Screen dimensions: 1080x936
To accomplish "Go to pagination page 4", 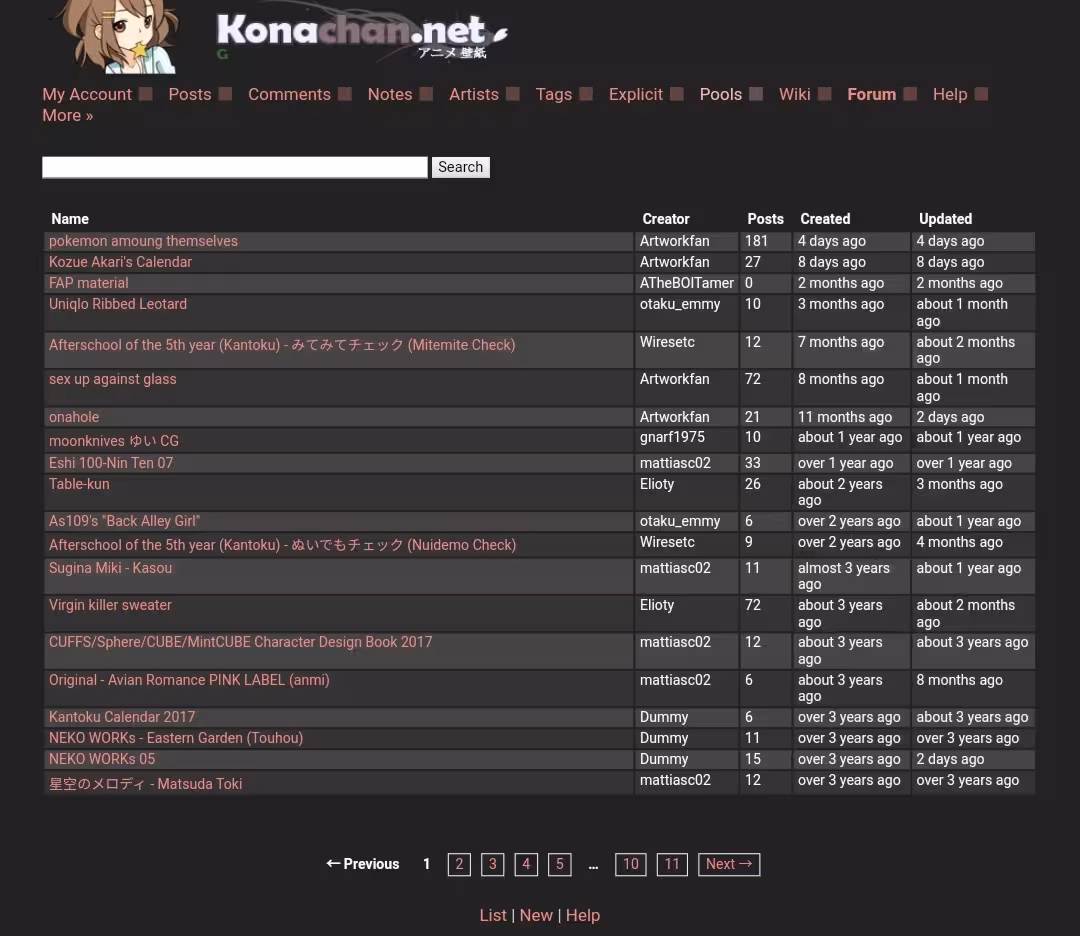I will tap(526, 864).
